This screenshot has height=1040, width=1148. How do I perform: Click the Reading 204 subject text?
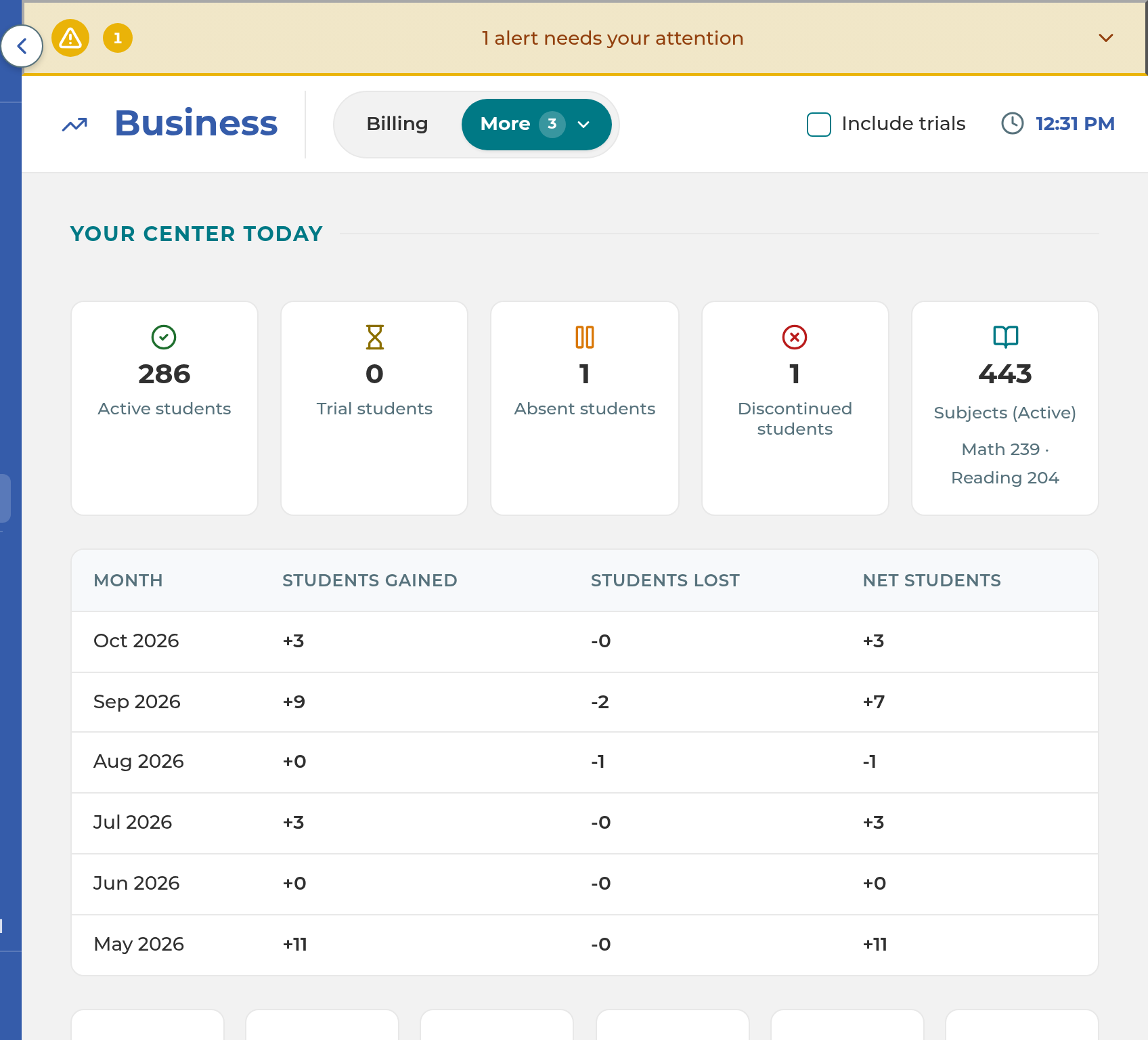(1005, 477)
